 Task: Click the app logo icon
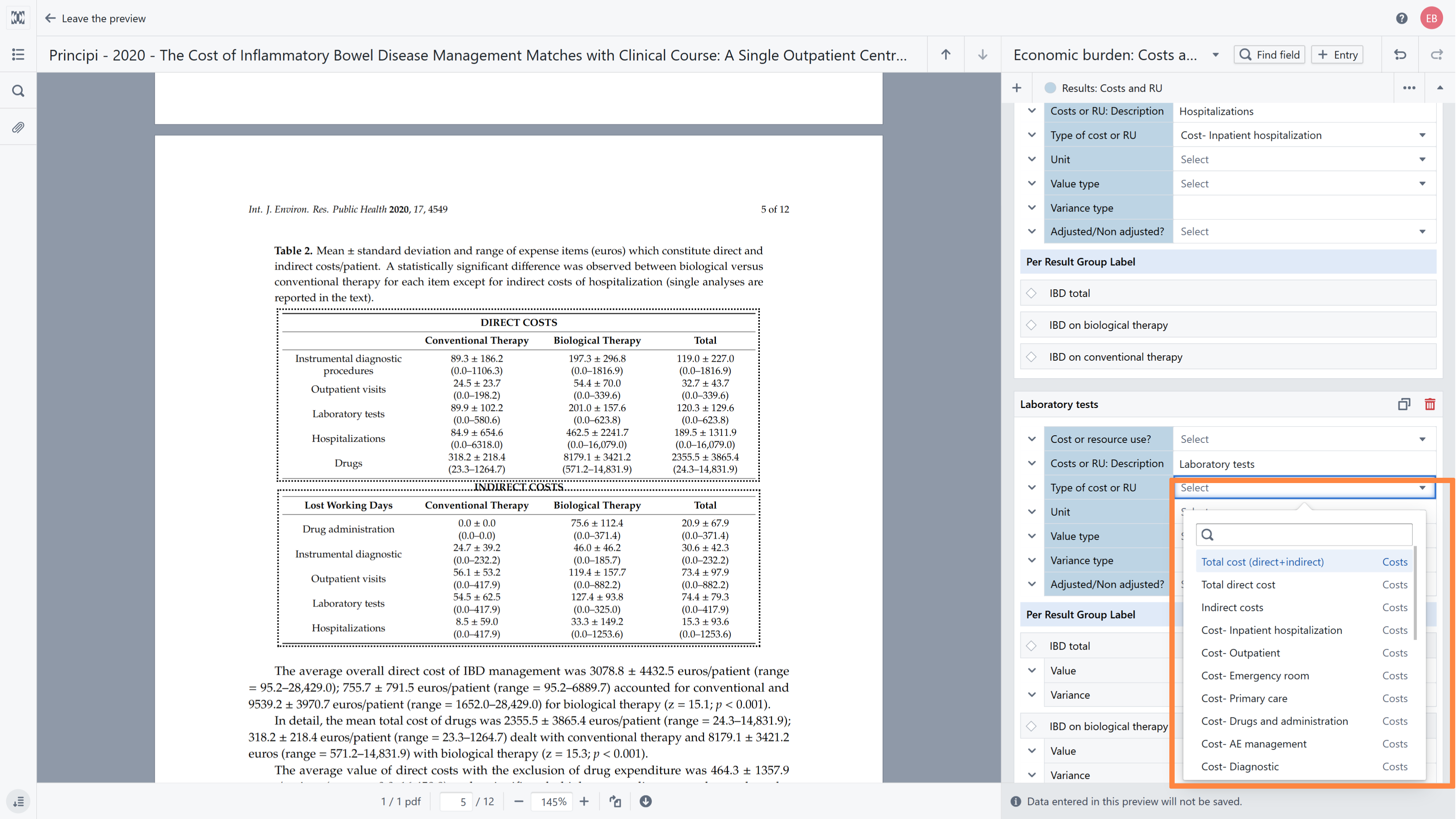(x=18, y=18)
